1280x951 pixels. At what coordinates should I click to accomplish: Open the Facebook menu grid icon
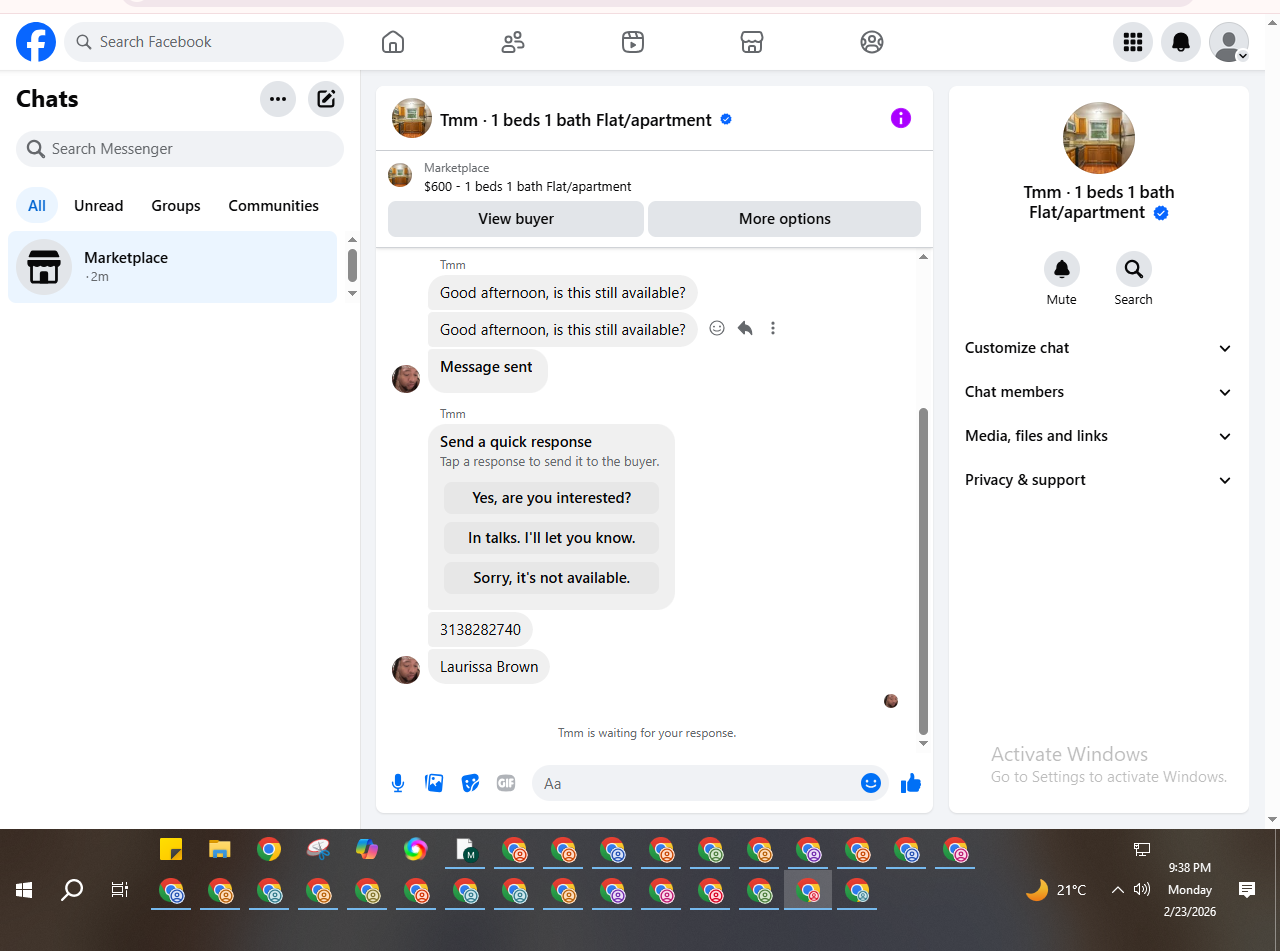click(1133, 42)
